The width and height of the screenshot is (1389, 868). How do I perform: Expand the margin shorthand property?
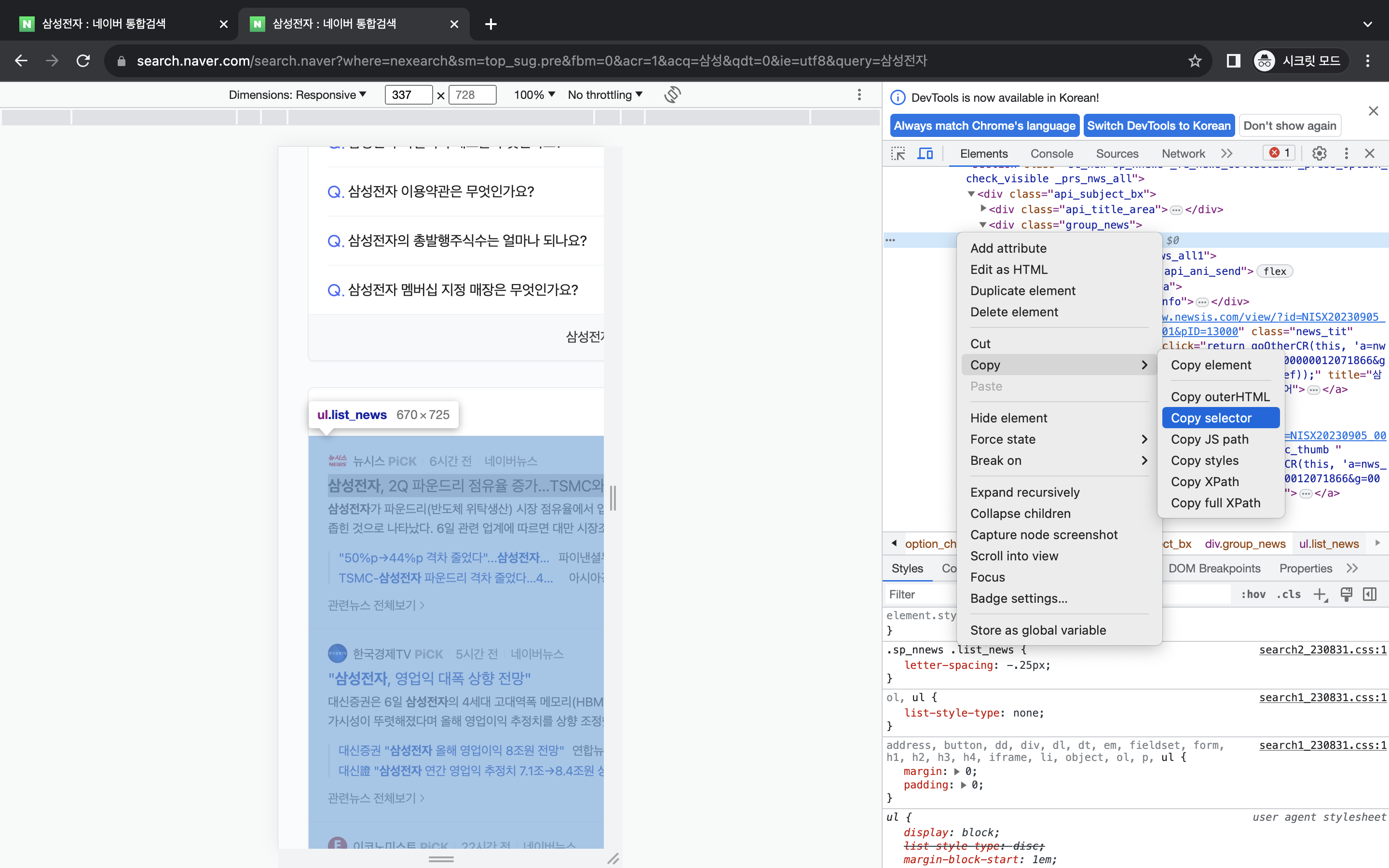pos(957,772)
